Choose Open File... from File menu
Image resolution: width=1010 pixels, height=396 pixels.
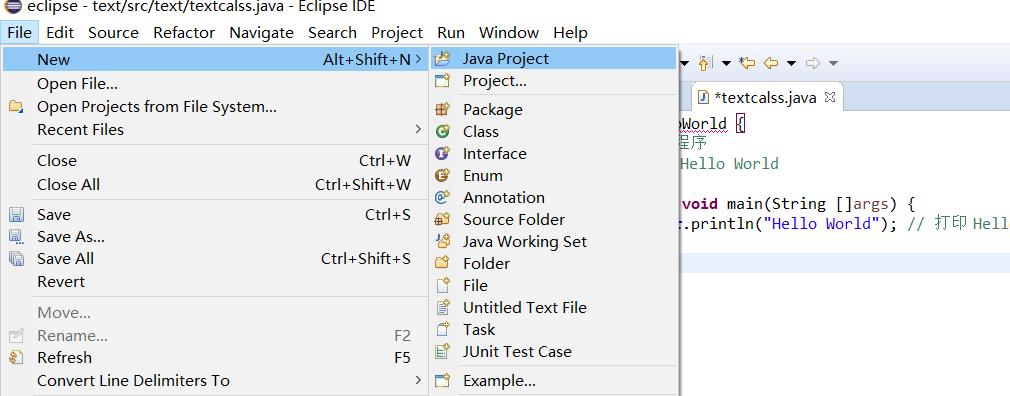tap(77, 84)
